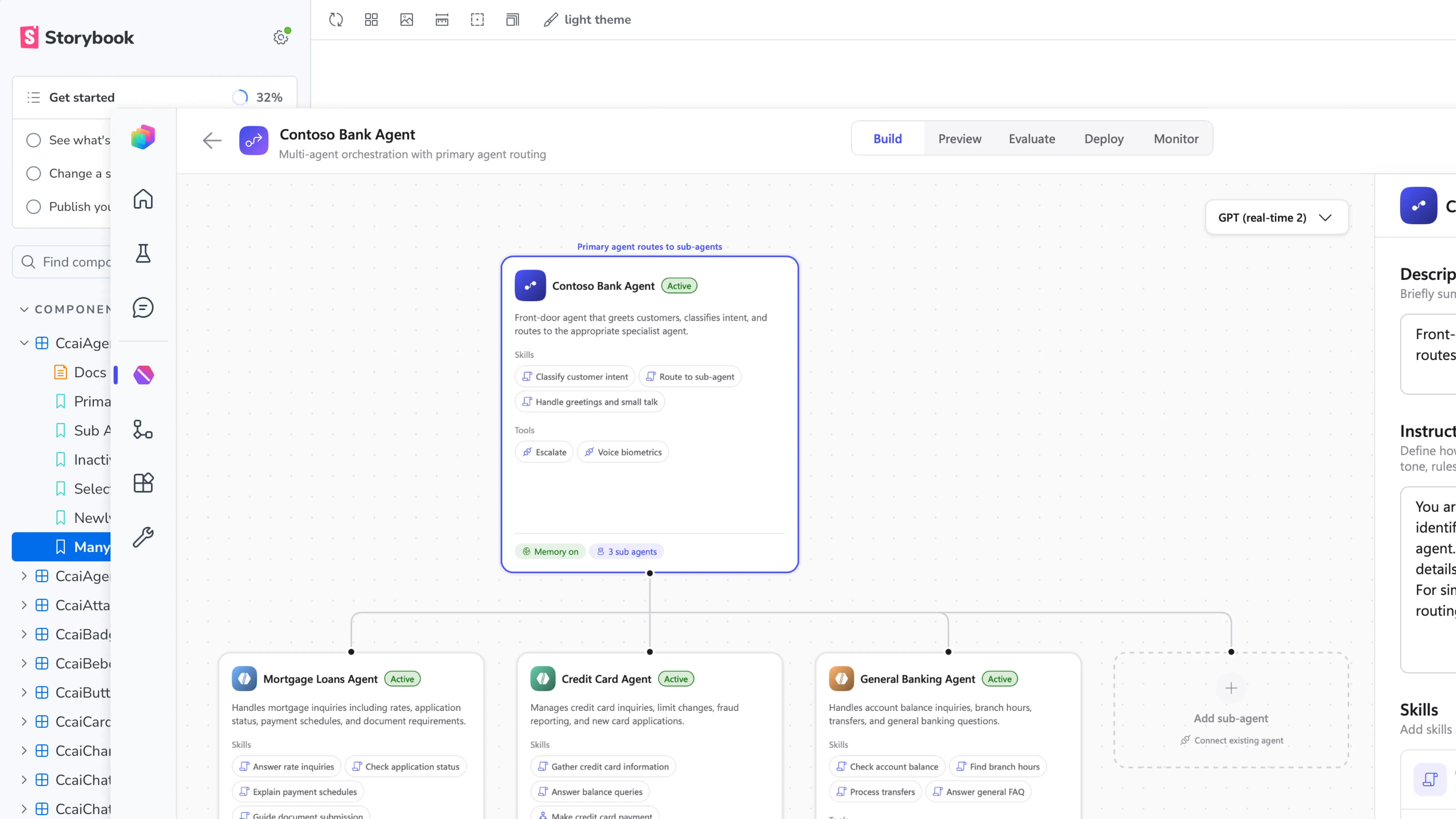Toggle the measure ruler toolbar icon
1456x819 pixels.
[442, 20]
